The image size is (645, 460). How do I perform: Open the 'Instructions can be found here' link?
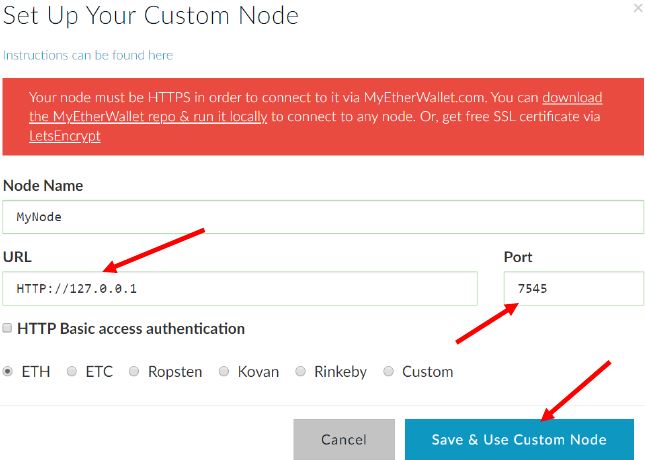(x=88, y=55)
